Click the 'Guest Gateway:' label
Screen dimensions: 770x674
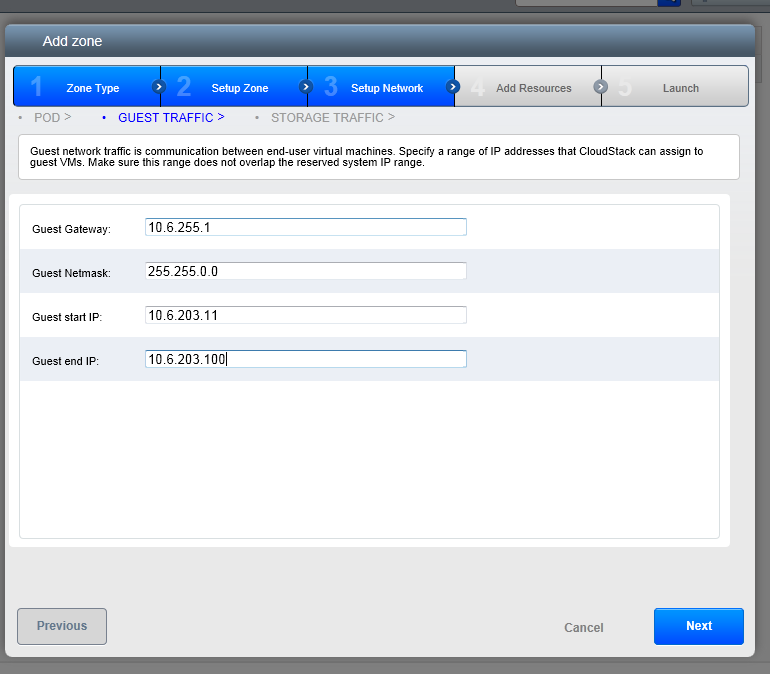(71, 229)
